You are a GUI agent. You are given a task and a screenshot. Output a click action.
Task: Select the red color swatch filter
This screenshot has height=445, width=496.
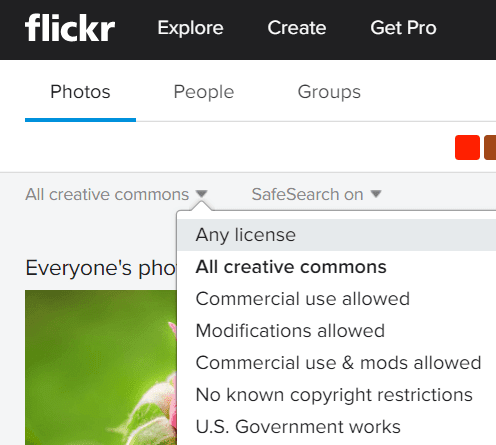coord(467,147)
